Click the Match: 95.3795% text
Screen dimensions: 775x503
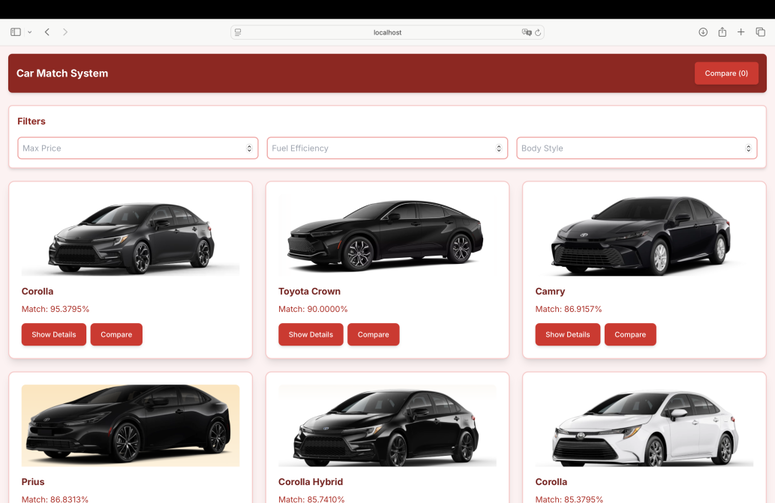point(55,309)
